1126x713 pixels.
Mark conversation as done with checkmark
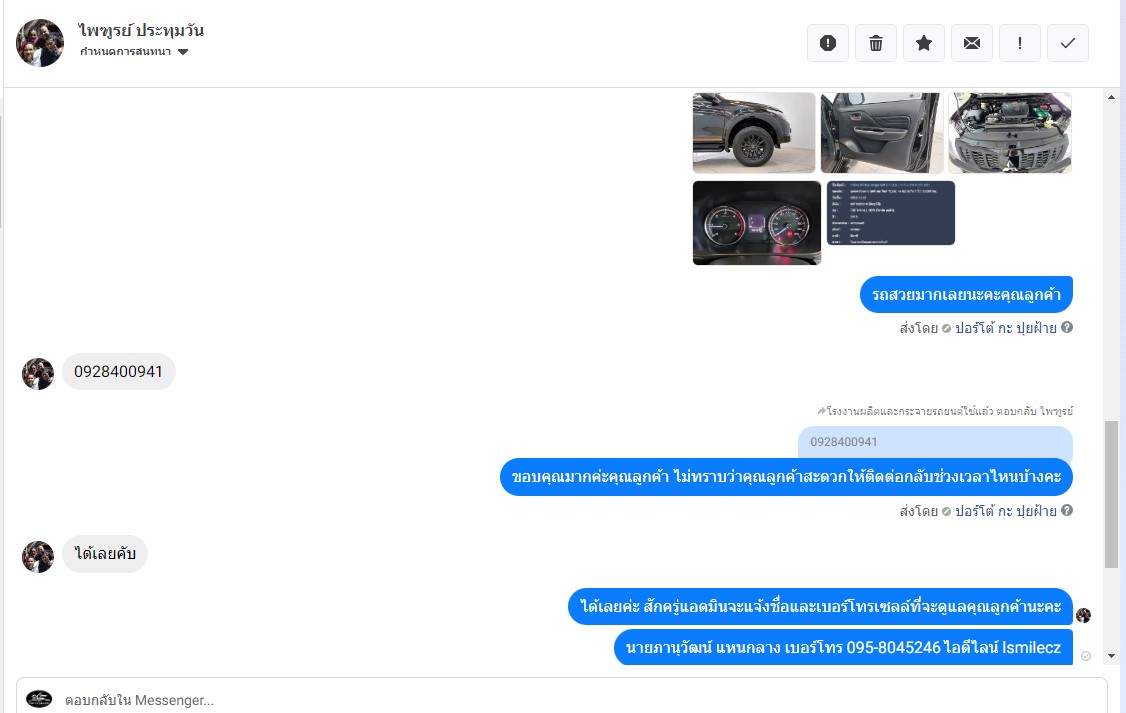1068,43
